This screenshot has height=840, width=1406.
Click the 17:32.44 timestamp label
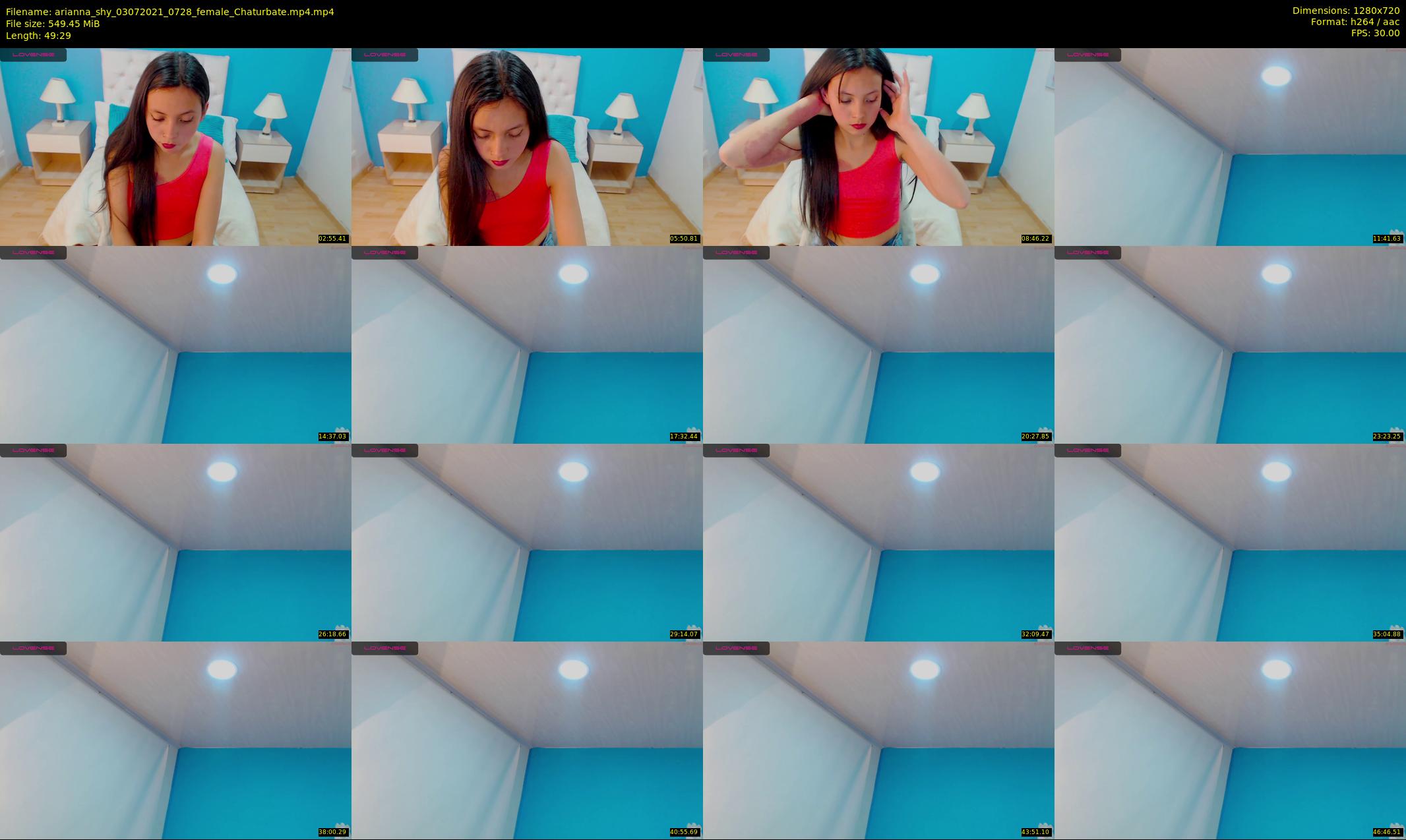point(684,436)
